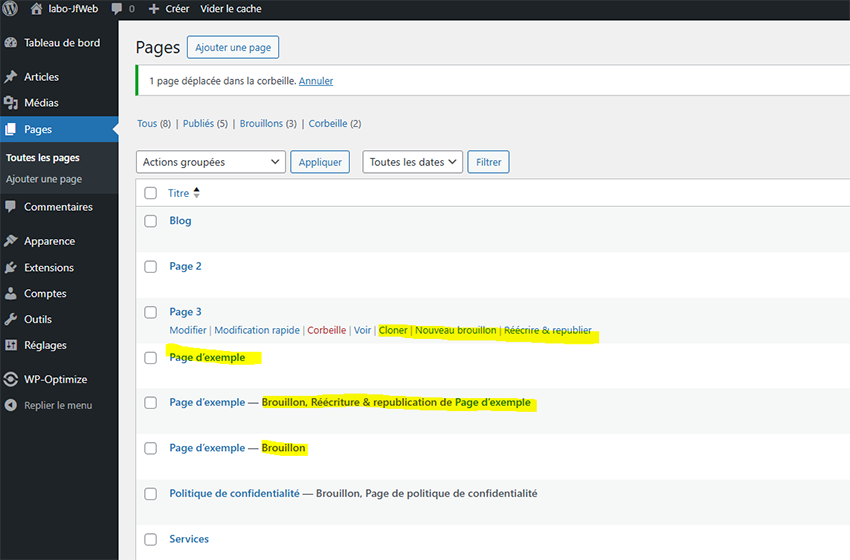This screenshot has height=560, width=850.
Task: Open the Réglages menu
Action: coord(59,345)
